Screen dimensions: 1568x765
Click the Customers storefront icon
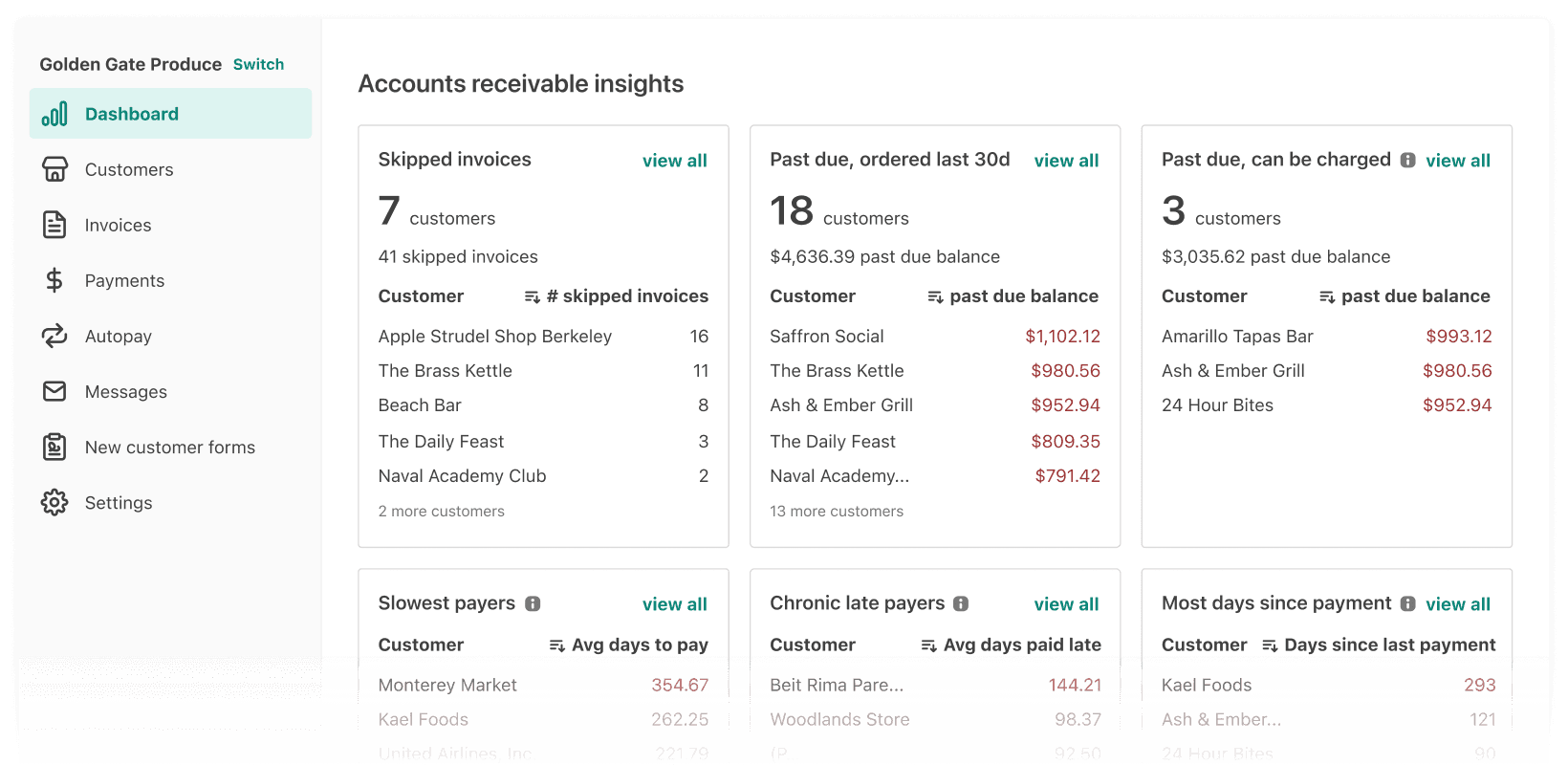coord(54,169)
